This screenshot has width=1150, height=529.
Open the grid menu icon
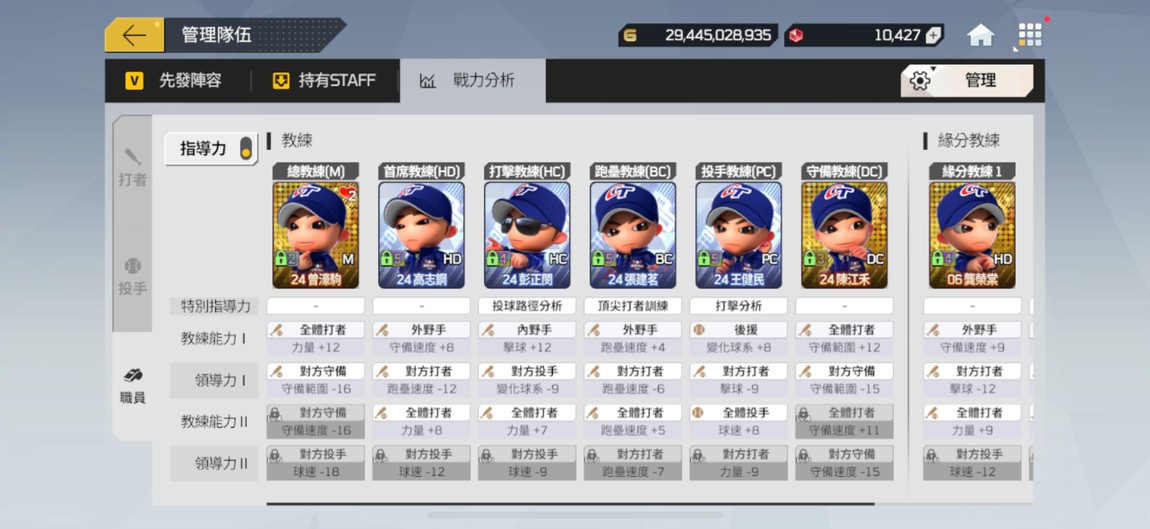point(1030,34)
